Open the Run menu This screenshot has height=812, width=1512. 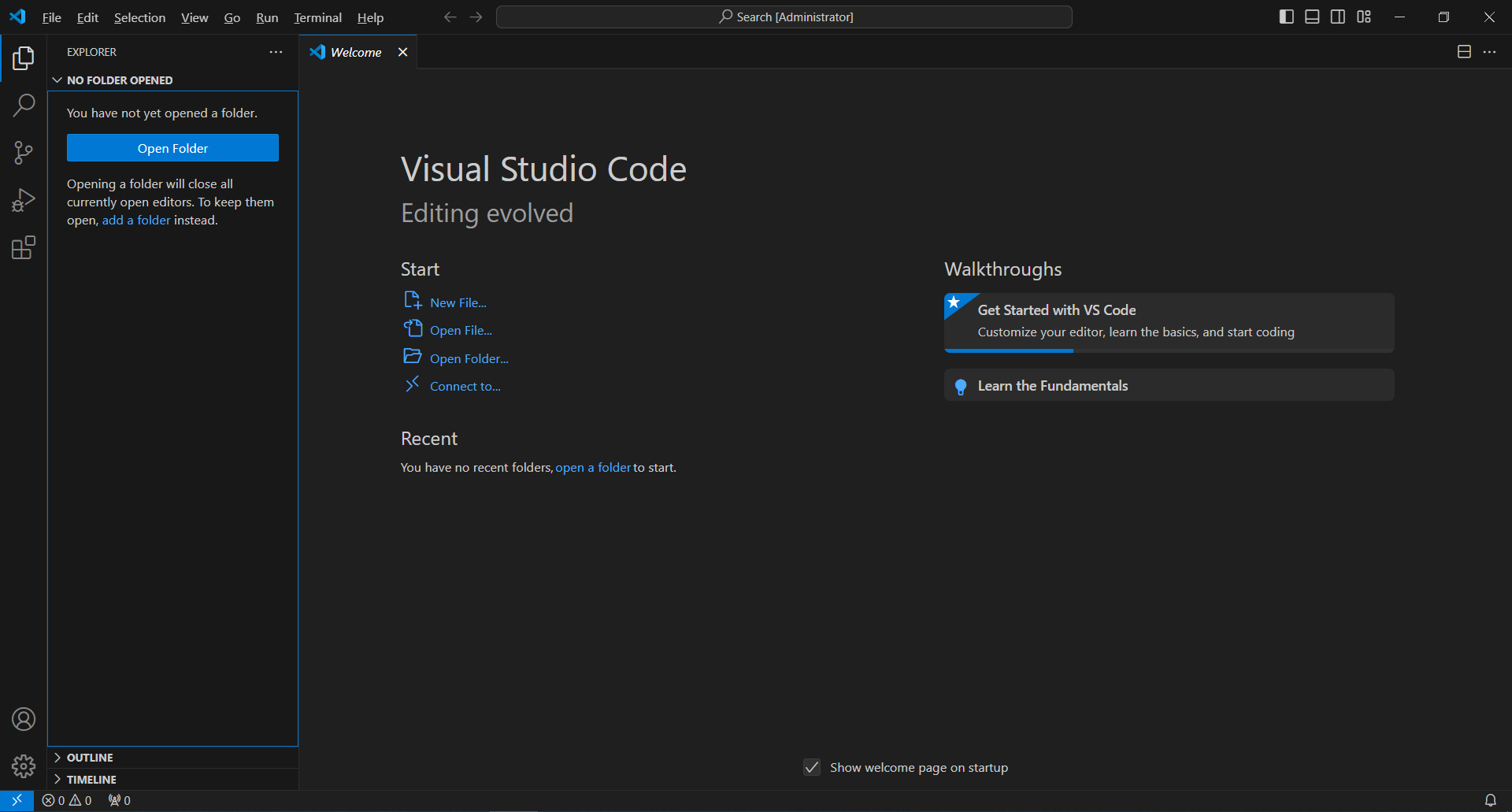(x=267, y=17)
